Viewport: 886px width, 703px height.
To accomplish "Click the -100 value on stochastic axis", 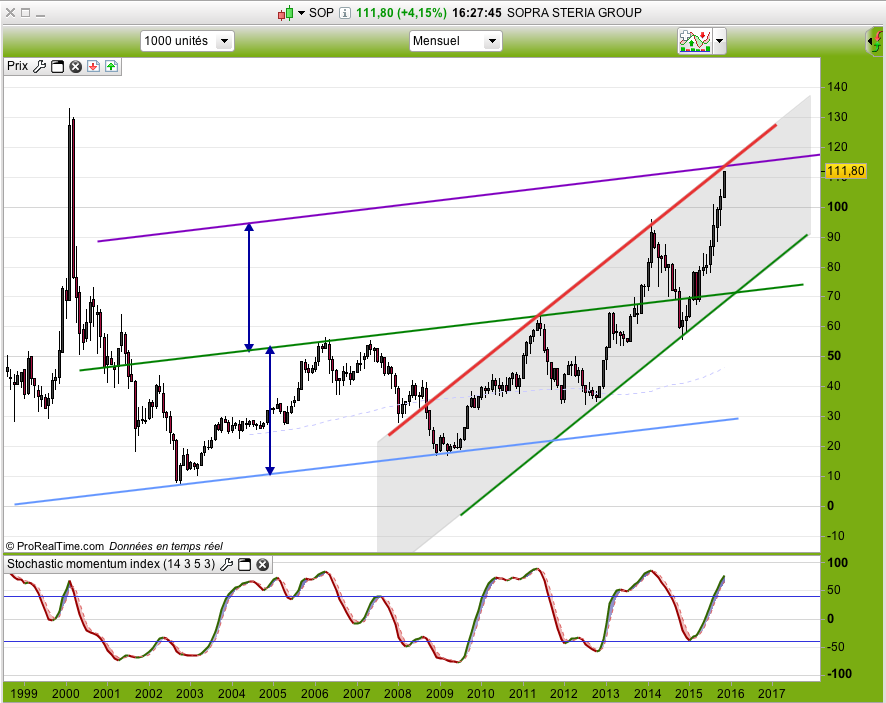I will tap(839, 673).
